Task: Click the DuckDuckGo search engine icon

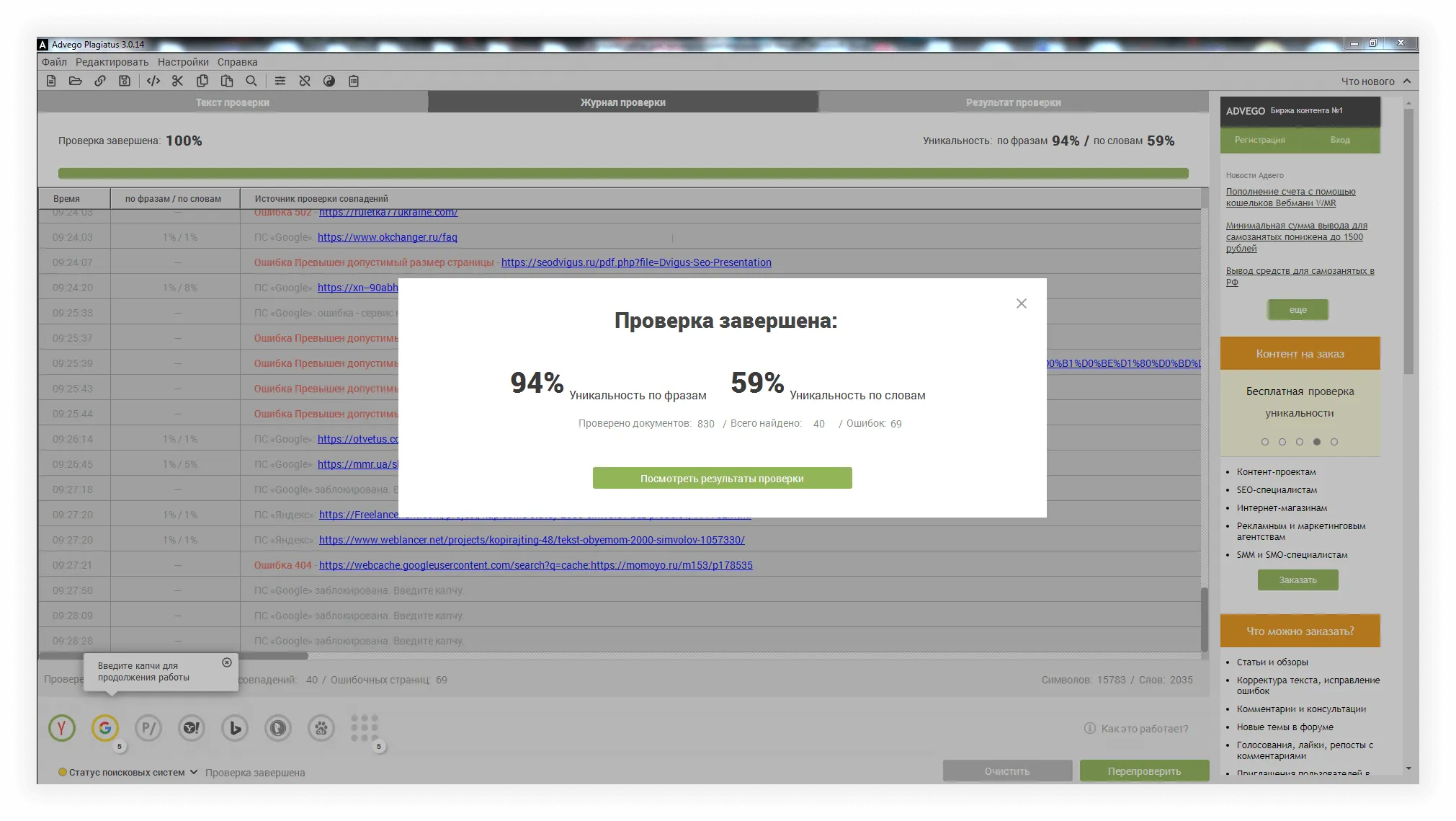Action: click(278, 728)
